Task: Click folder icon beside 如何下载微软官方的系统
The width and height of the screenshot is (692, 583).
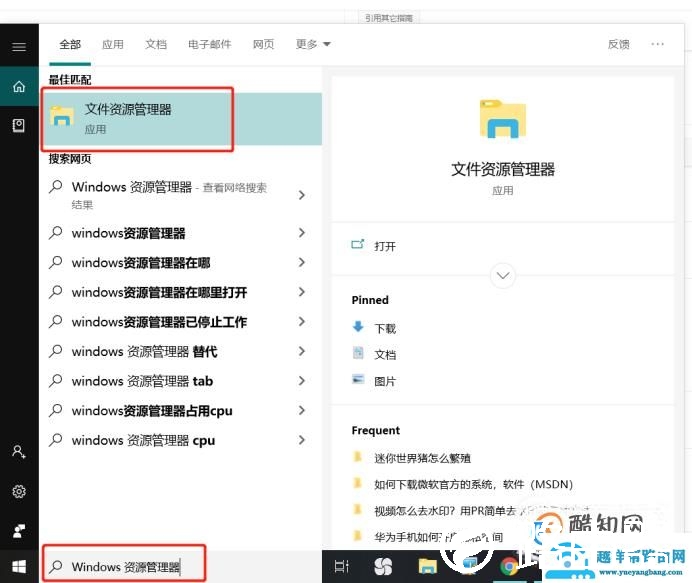Action: click(x=357, y=483)
